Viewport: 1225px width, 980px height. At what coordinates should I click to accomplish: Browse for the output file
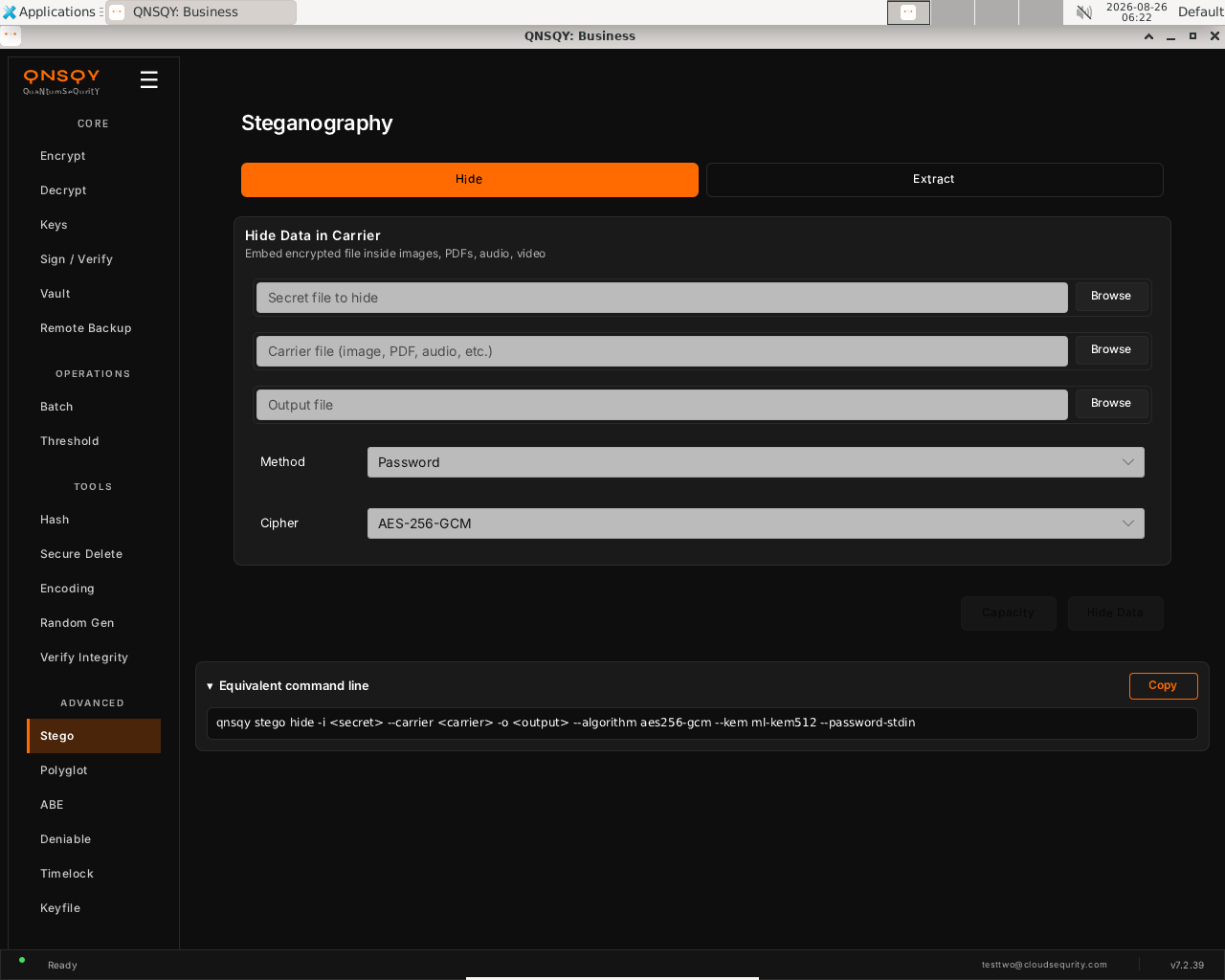[x=1111, y=404]
